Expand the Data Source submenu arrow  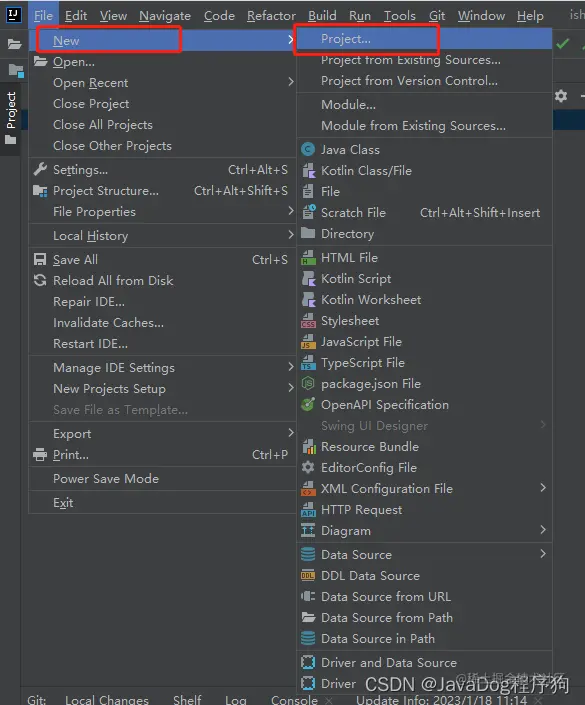pyautogui.click(x=543, y=553)
